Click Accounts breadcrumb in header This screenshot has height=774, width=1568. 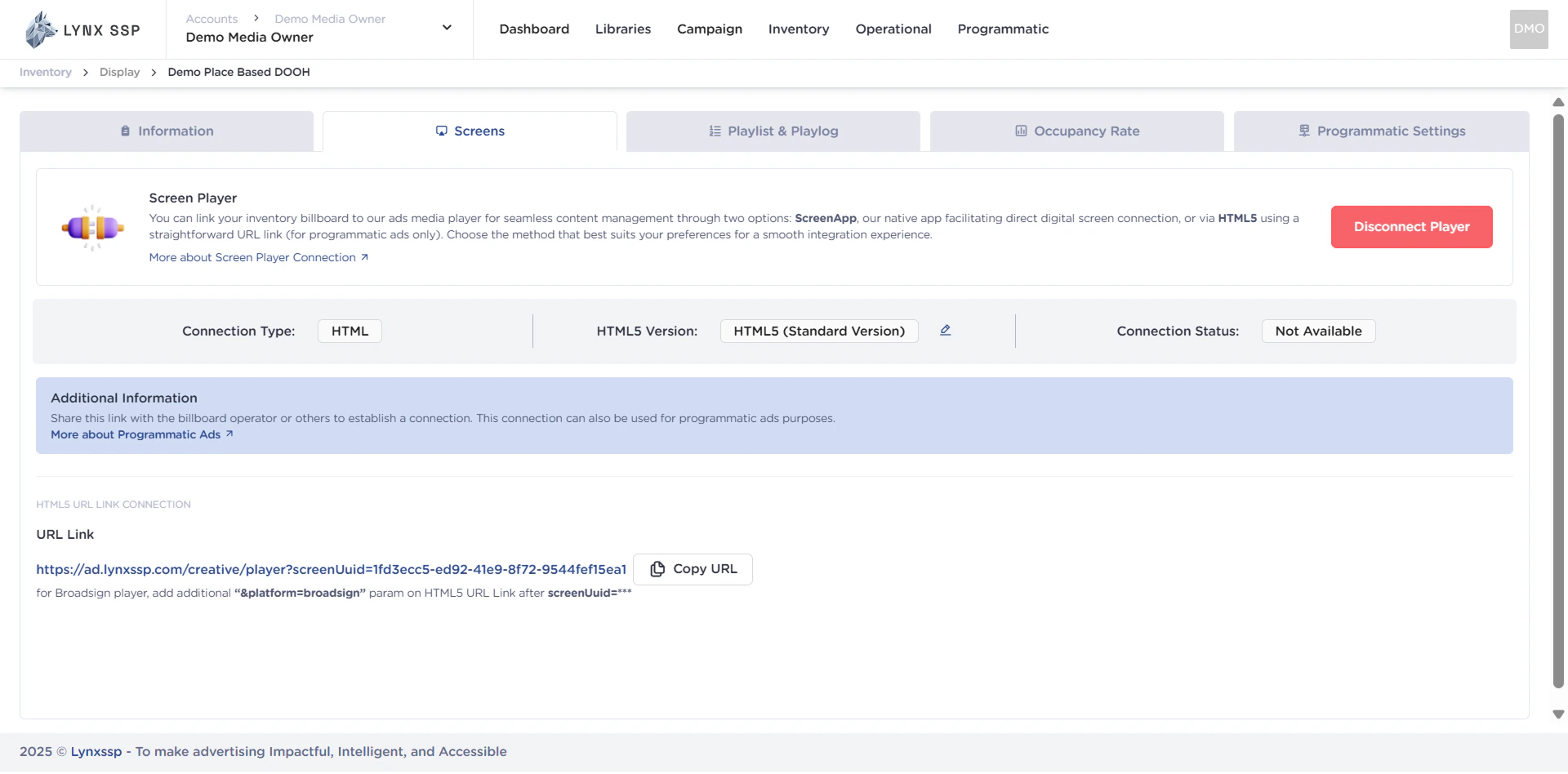[x=212, y=19]
